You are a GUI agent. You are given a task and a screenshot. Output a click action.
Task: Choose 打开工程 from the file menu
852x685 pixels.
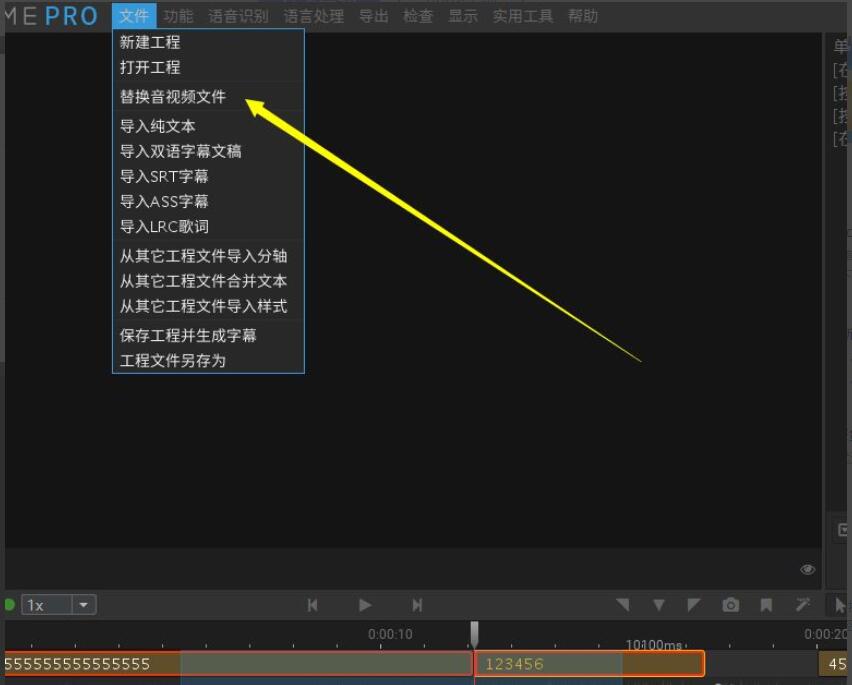pos(208,67)
